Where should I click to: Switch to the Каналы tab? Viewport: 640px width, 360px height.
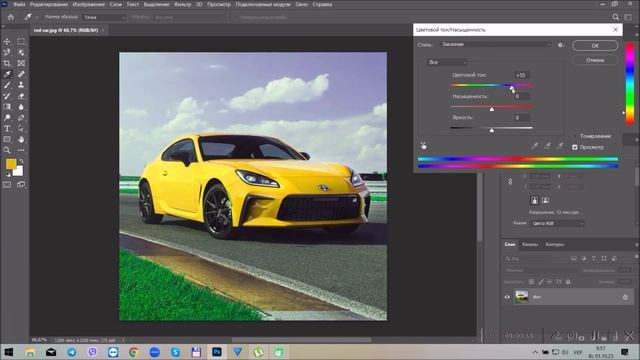click(530, 244)
